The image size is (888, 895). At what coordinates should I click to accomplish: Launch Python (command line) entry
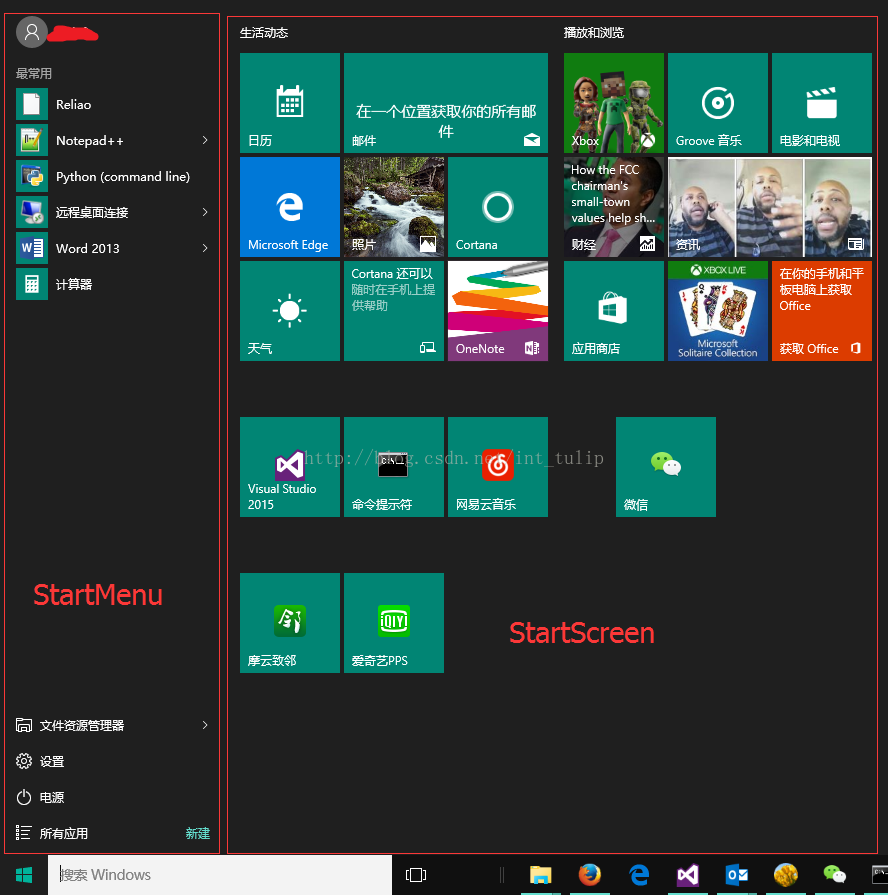112,176
